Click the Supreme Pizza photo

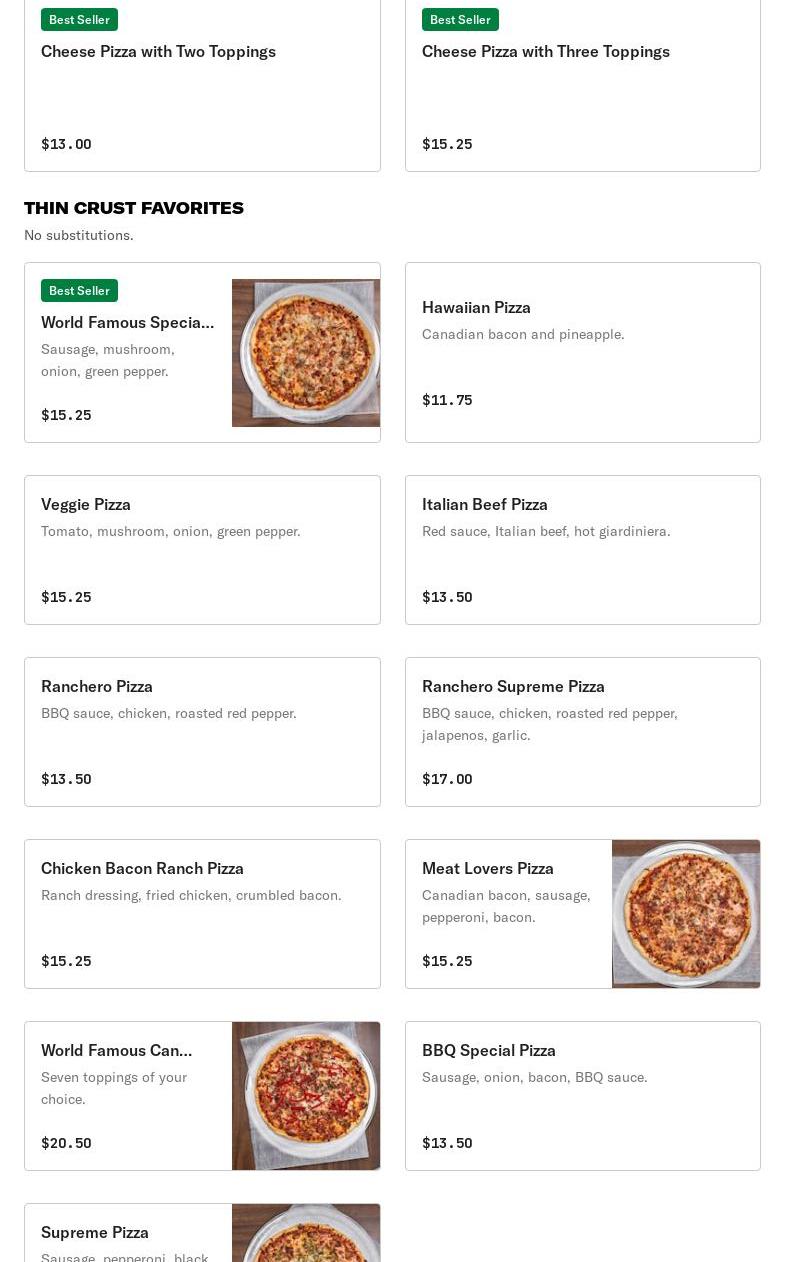(x=306, y=1233)
